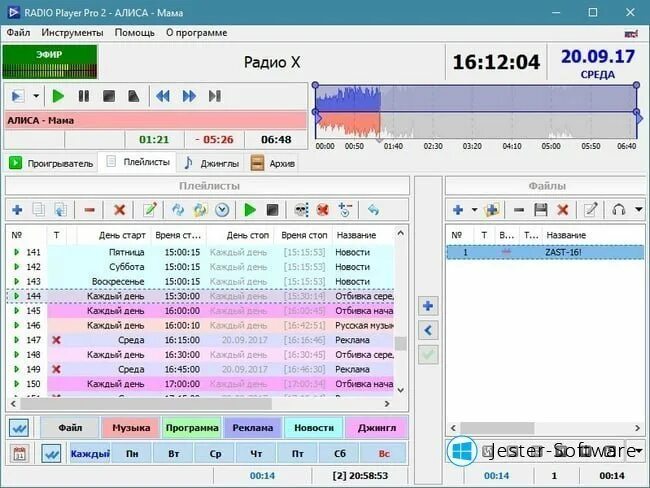
Task: Seek in the track waveform display
Action: click(x=475, y=112)
